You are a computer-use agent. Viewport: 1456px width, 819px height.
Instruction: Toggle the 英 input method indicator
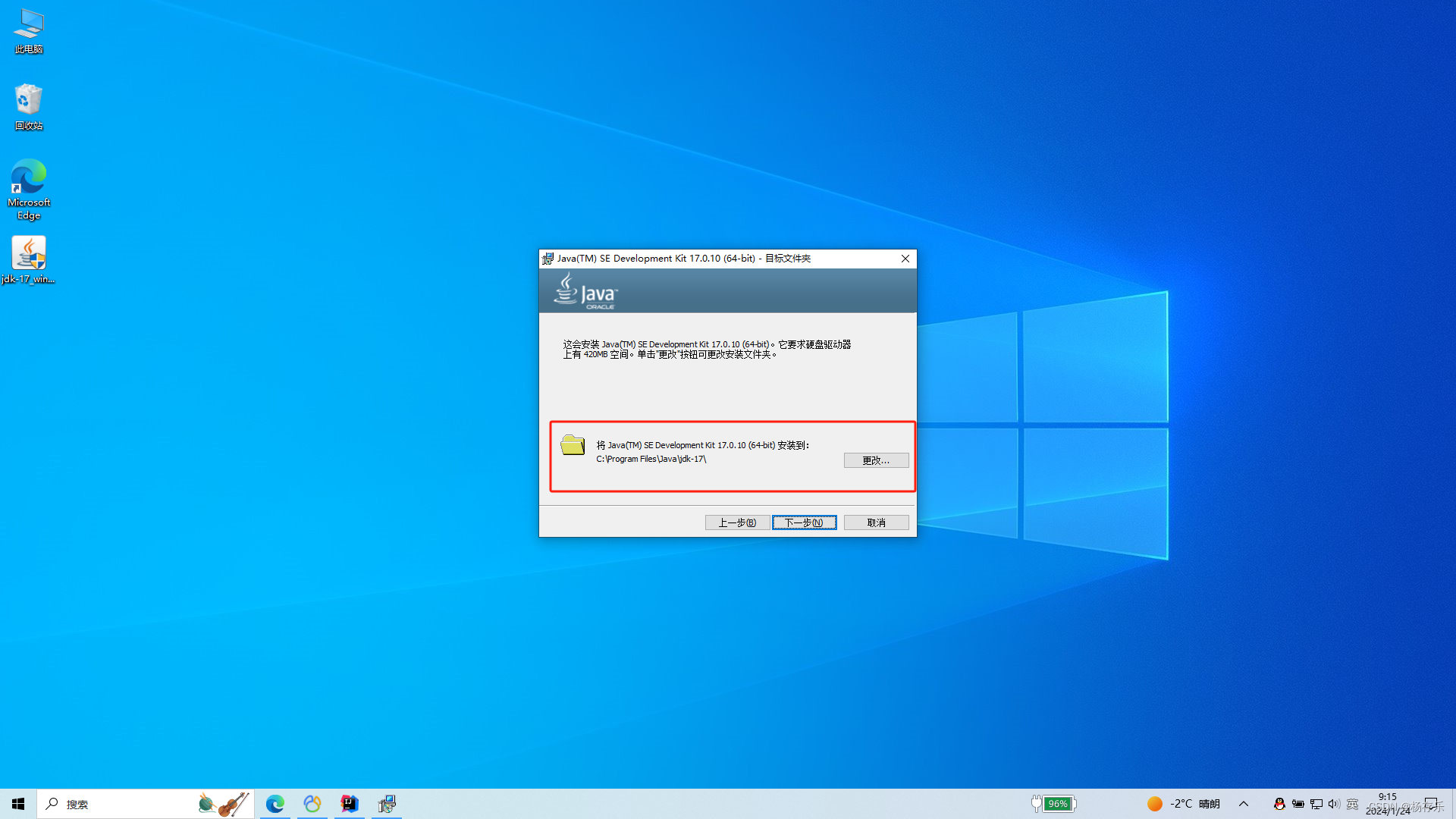pyautogui.click(x=1352, y=804)
